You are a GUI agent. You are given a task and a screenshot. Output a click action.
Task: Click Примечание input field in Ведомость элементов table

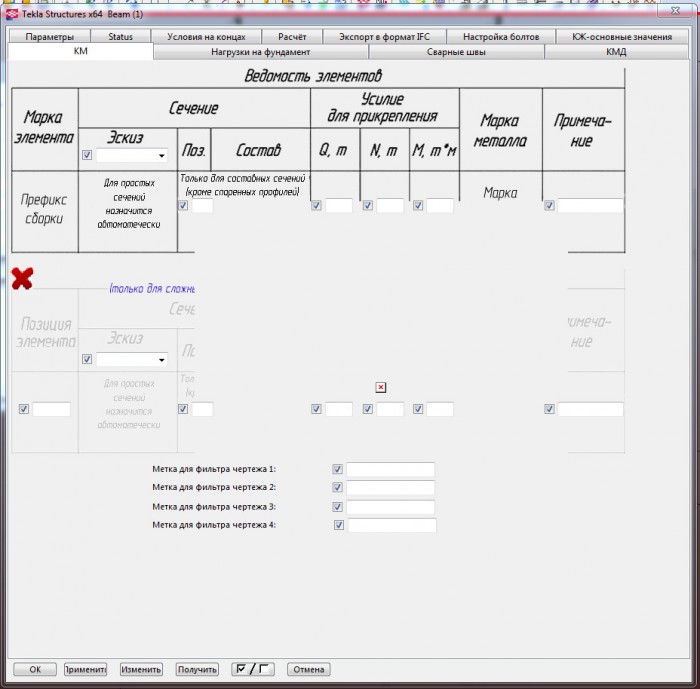(x=590, y=206)
